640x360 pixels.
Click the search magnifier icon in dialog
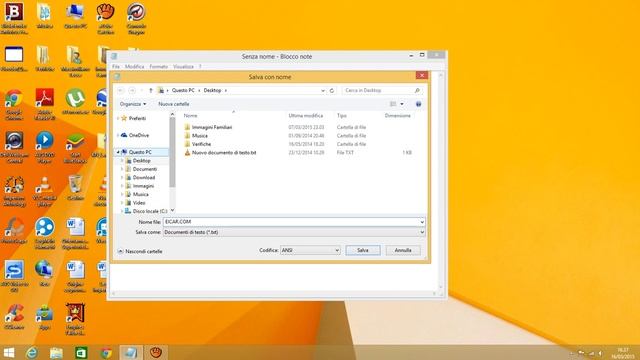click(417, 90)
